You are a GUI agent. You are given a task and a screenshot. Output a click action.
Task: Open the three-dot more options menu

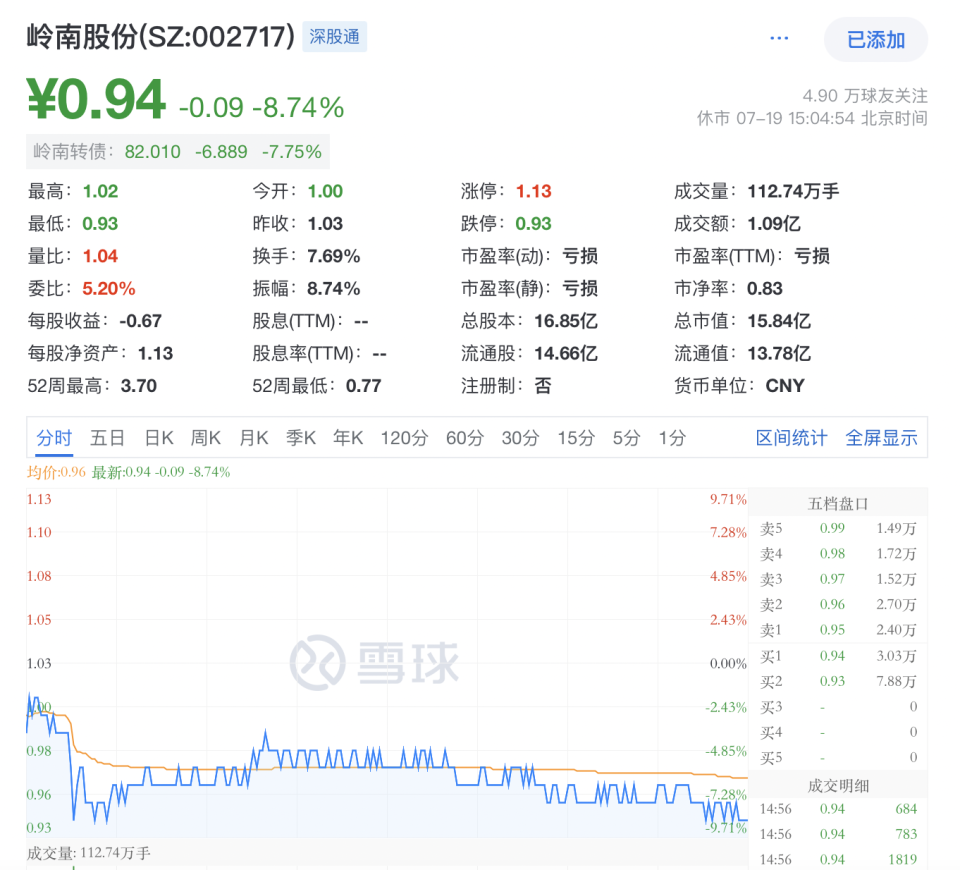779,39
